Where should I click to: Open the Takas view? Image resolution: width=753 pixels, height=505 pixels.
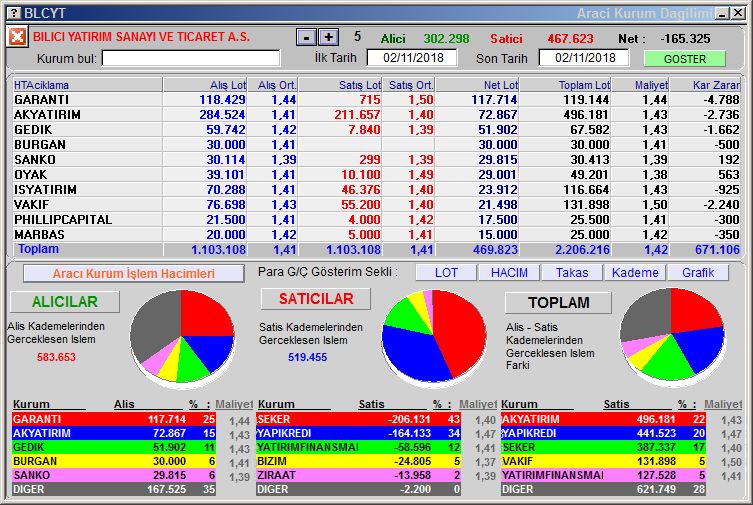tap(572, 273)
